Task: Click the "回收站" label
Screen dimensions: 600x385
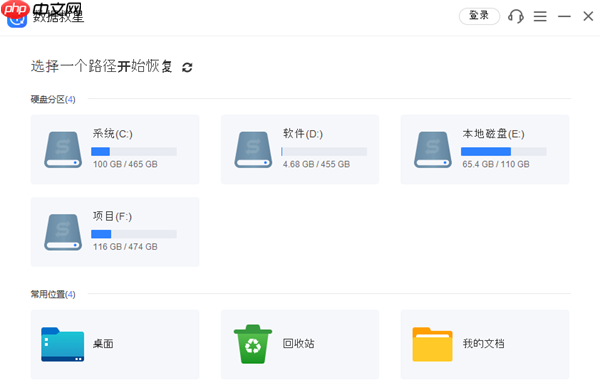Action: [298, 344]
